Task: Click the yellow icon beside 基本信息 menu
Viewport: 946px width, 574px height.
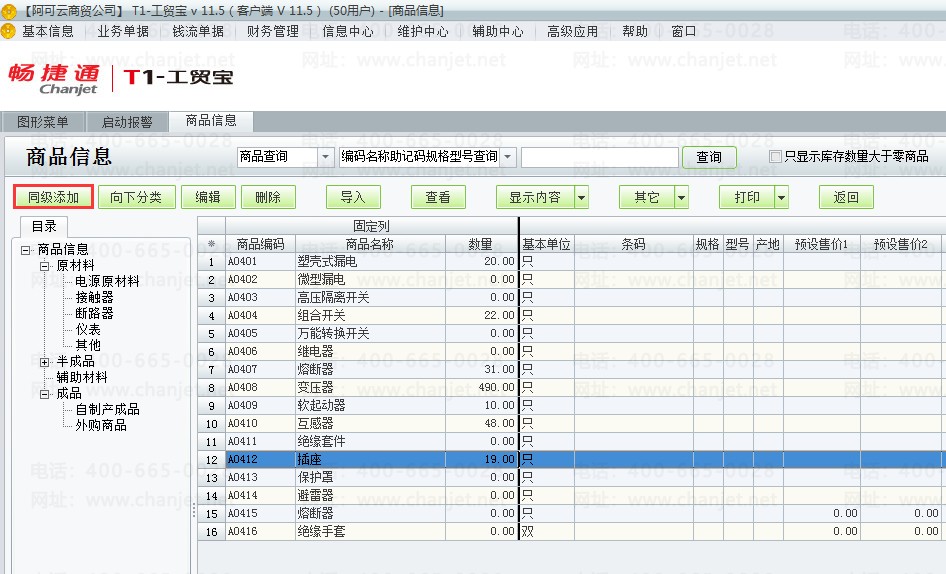Action: [8, 31]
